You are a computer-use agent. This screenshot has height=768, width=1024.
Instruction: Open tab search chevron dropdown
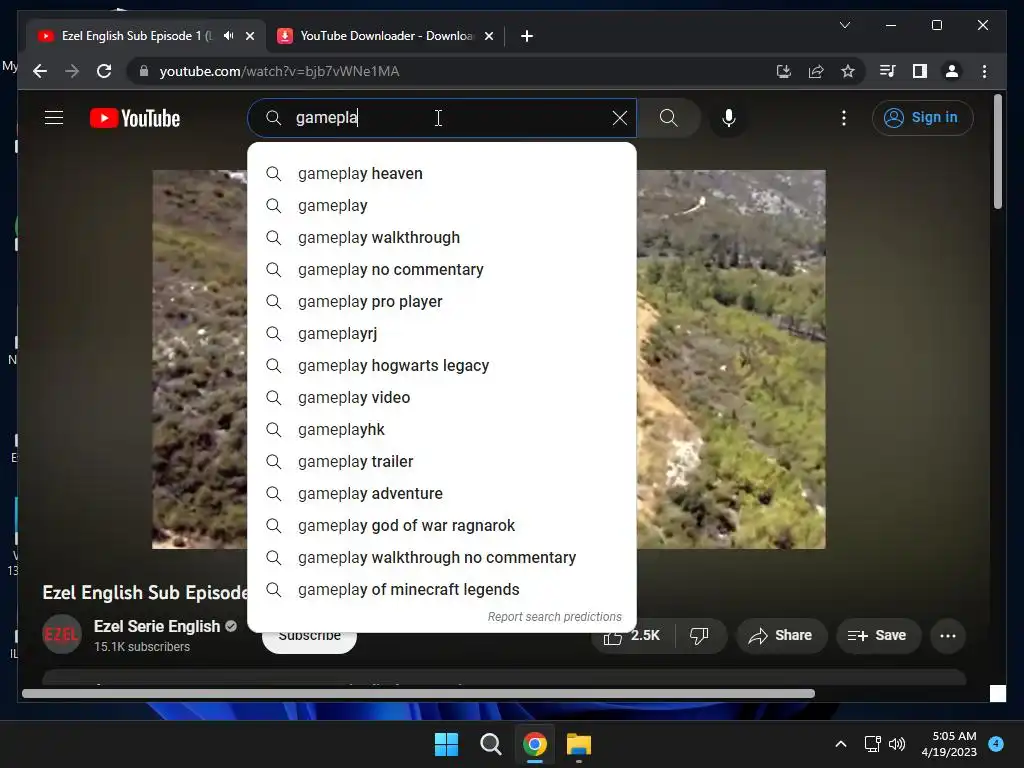pos(844,25)
